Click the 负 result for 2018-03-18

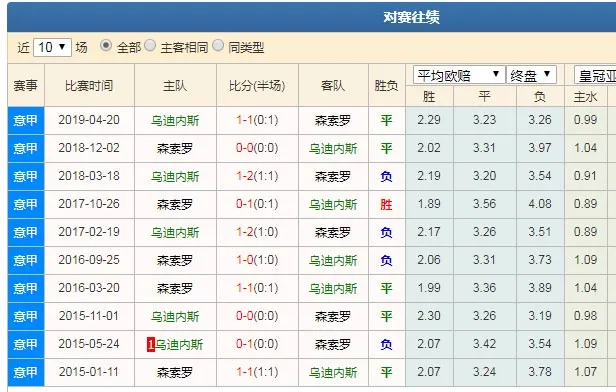[x=386, y=176]
